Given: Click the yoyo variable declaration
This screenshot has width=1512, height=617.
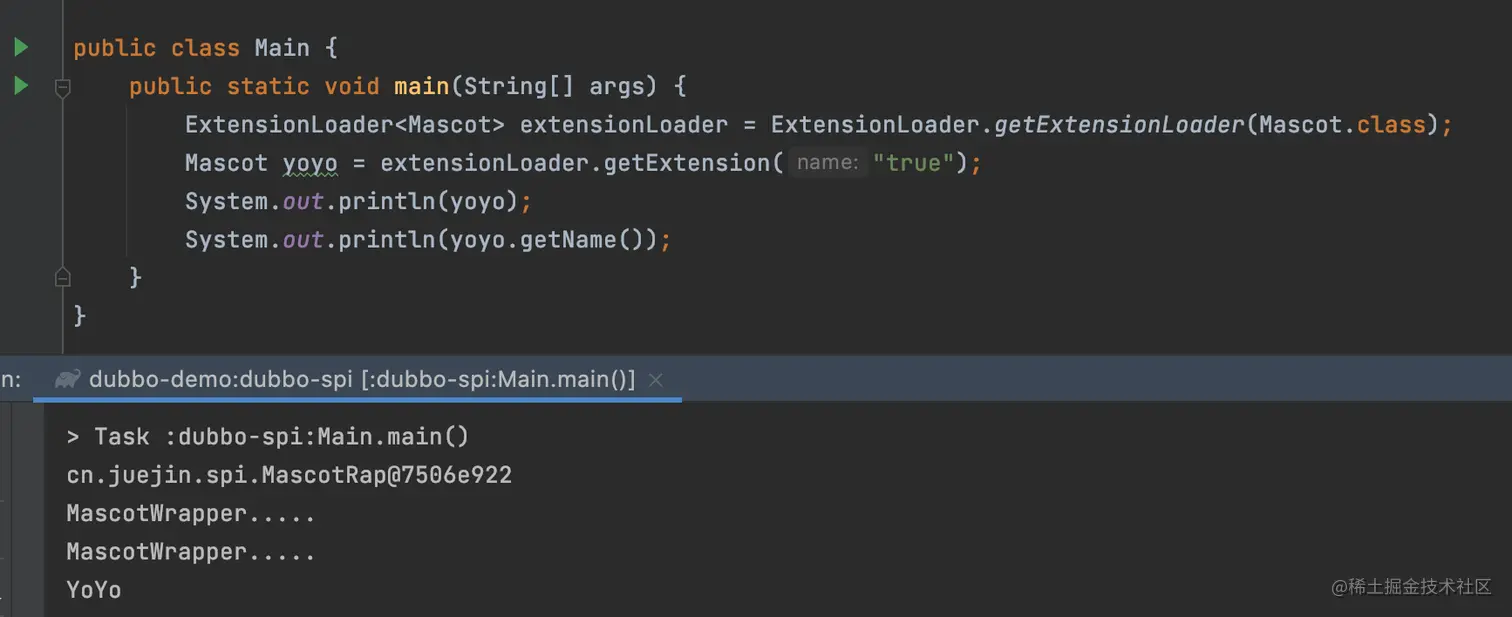Looking at the screenshot, I should [310, 163].
